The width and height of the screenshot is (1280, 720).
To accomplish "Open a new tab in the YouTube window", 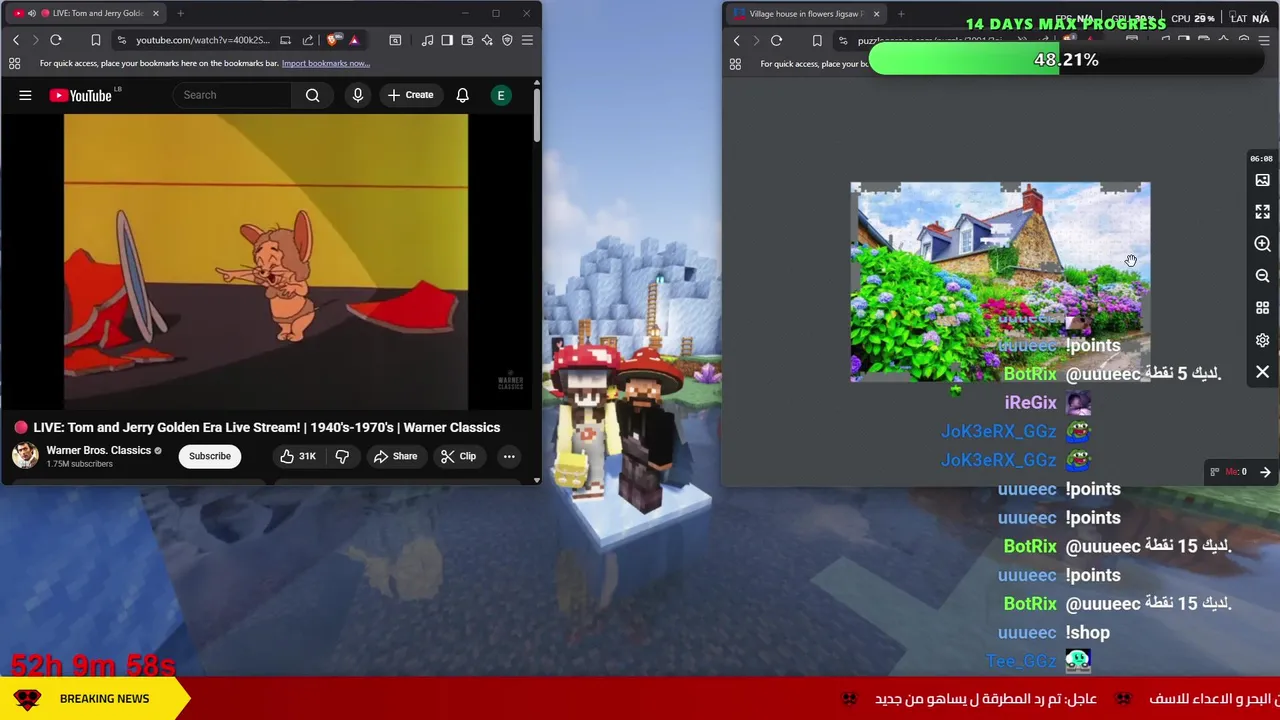I will (x=180, y=13).
